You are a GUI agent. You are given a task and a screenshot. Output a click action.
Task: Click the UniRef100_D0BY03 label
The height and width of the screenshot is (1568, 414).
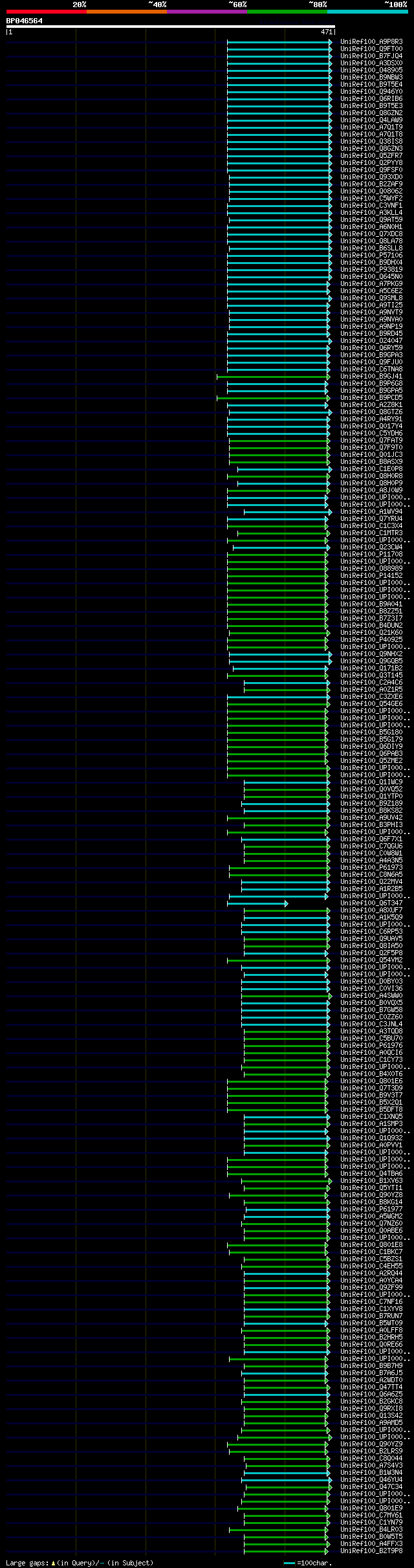coord(371,982)
